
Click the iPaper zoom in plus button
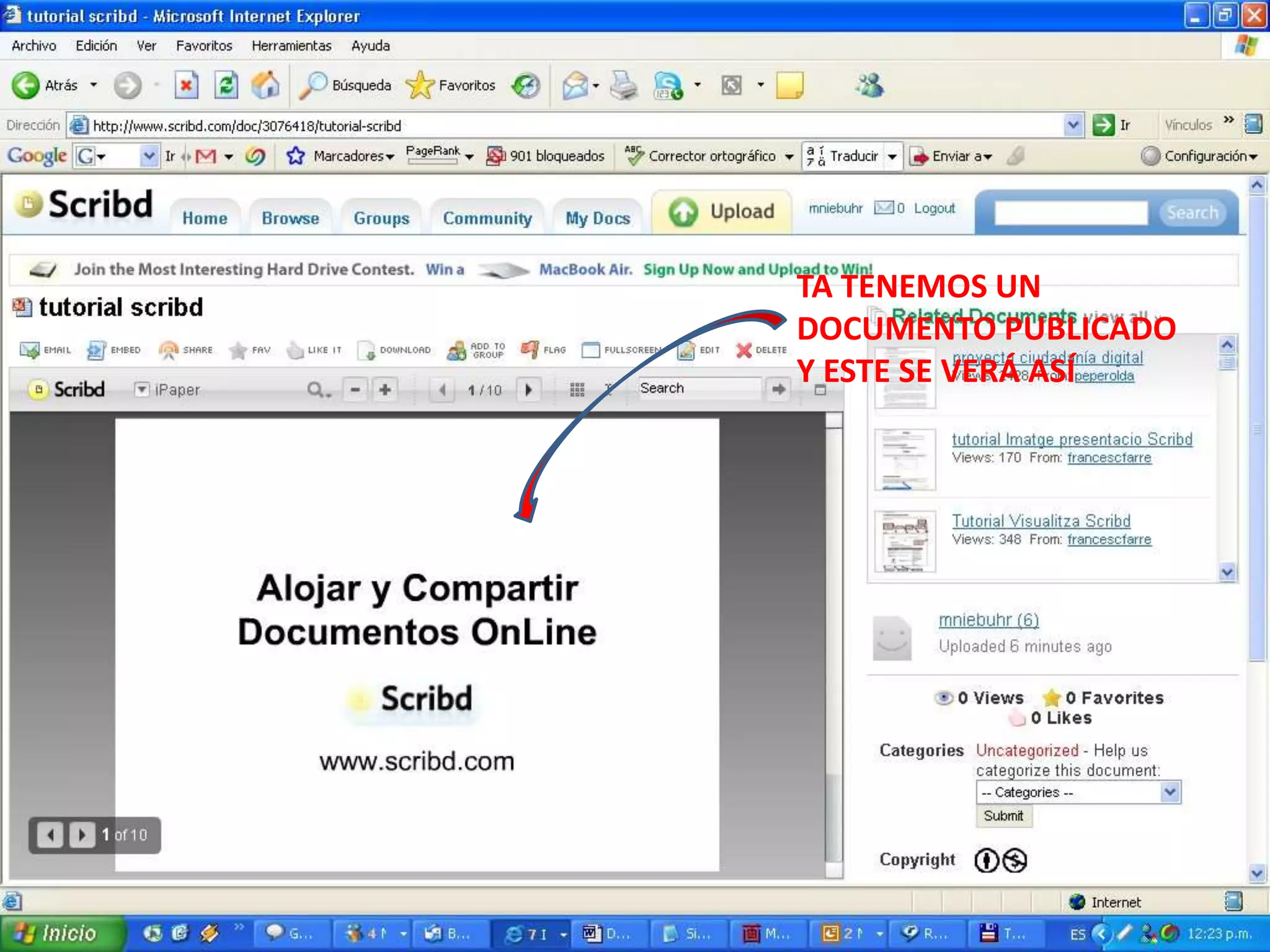click(385, 390)
